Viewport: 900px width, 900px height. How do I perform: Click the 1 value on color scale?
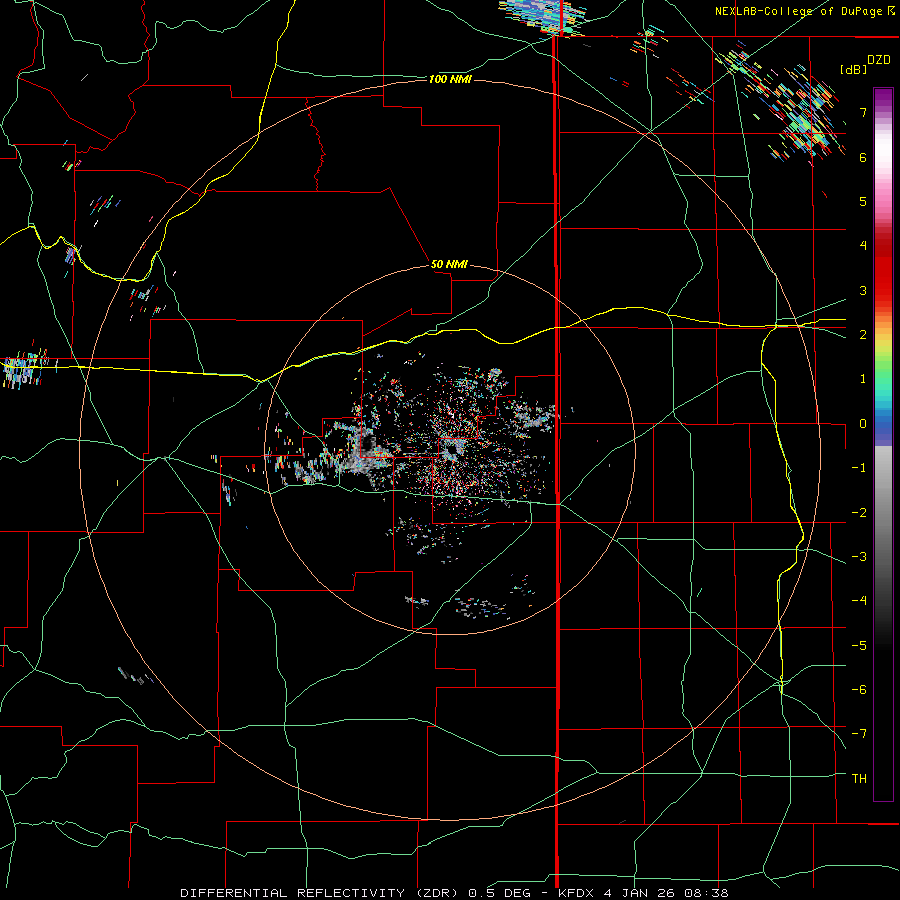click(863, 379)
